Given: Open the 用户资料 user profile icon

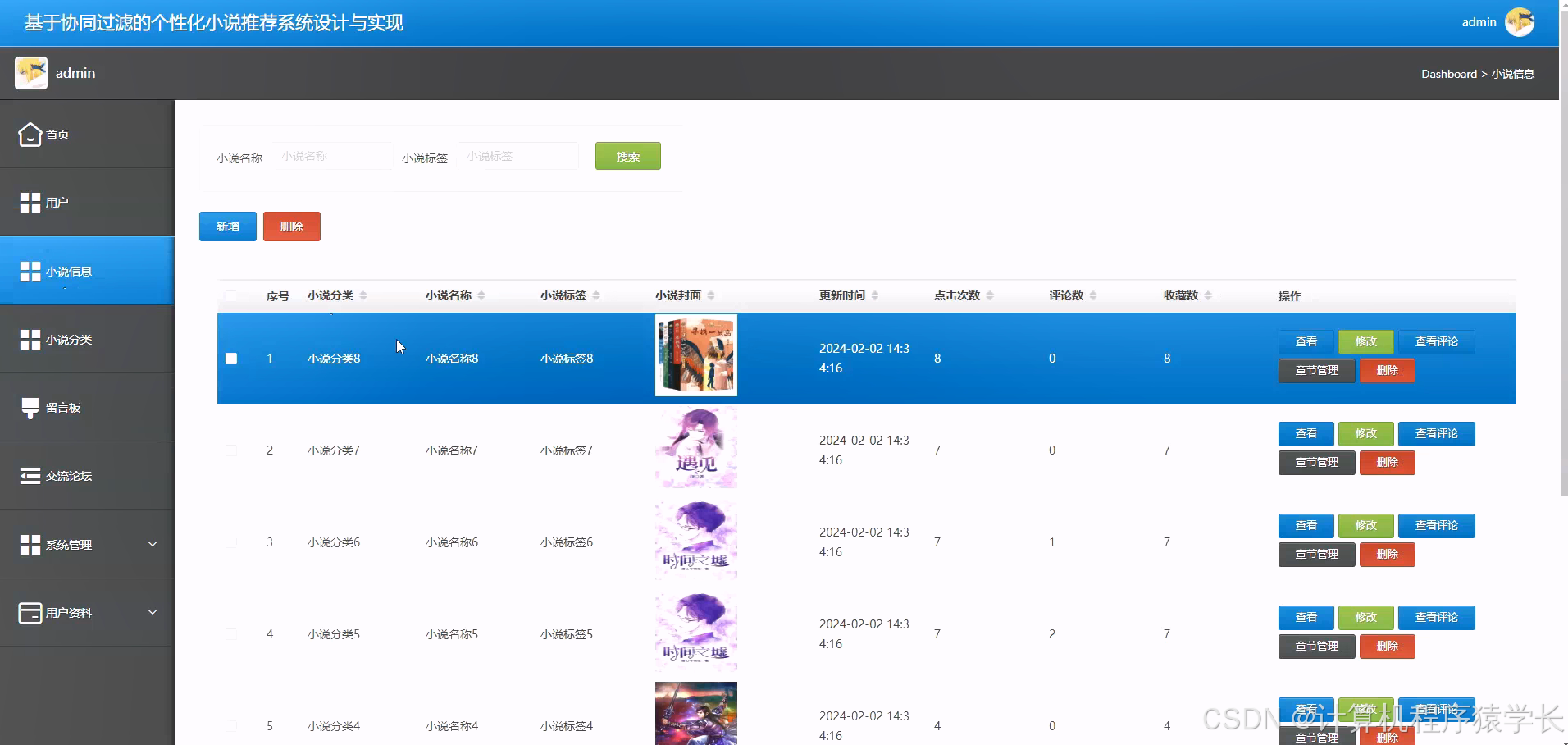Looking at the screenshot, I should point(30,612).
